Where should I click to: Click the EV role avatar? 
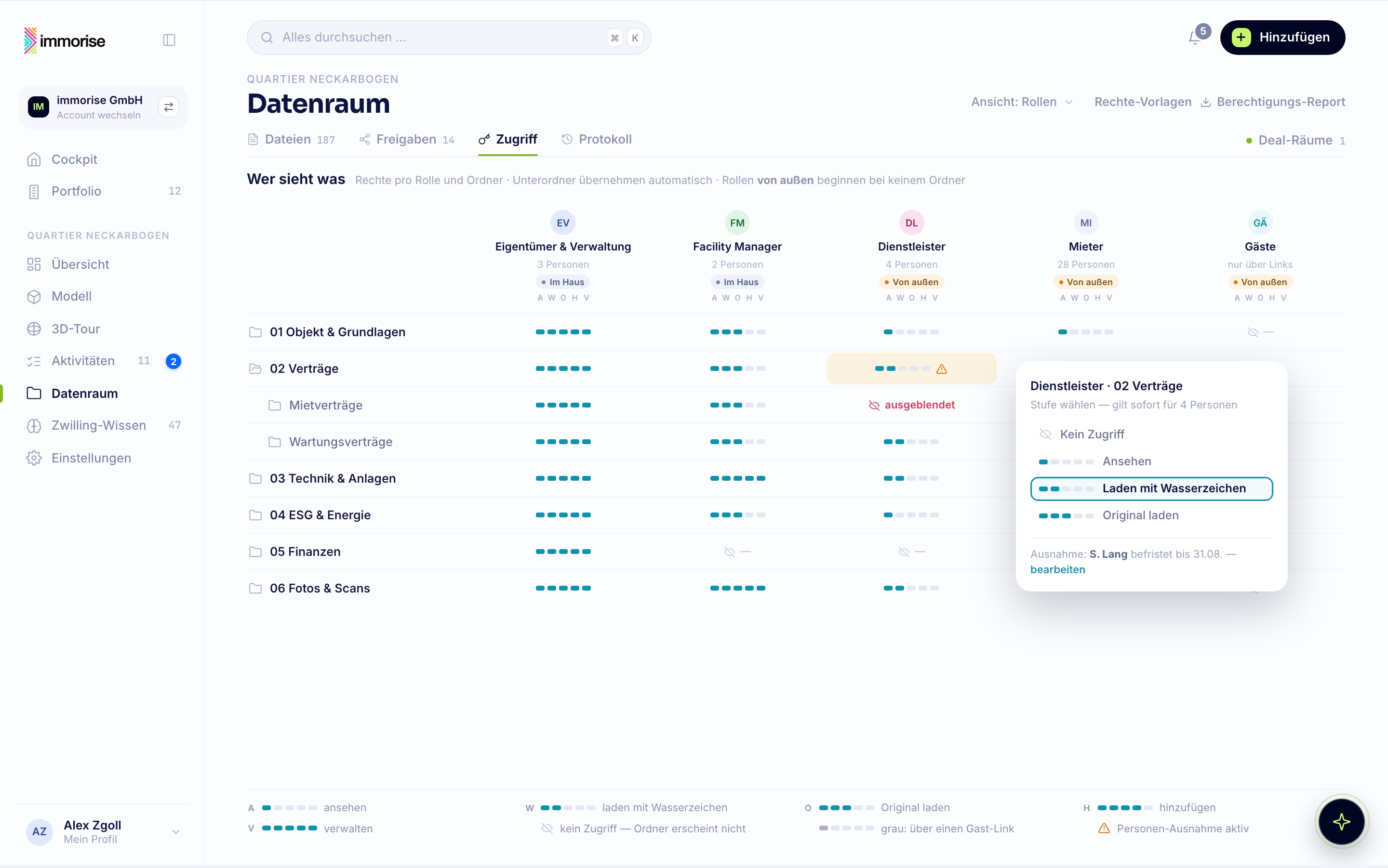point(563,223)
